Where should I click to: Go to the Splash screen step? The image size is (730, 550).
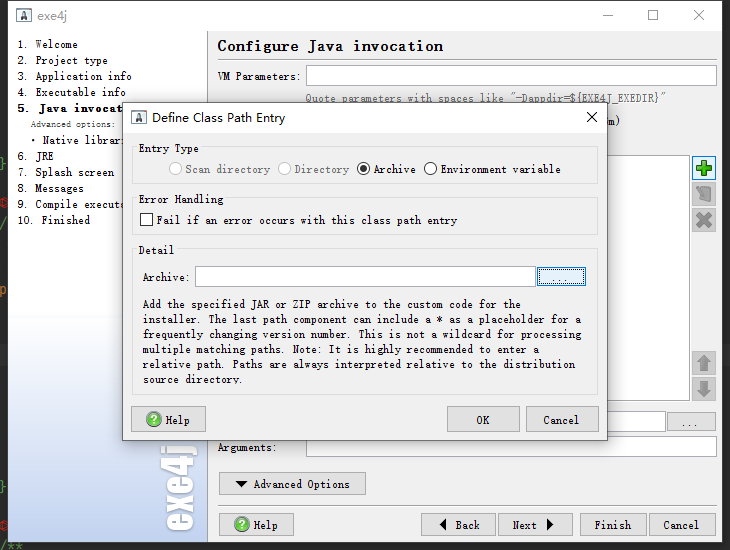74,172
